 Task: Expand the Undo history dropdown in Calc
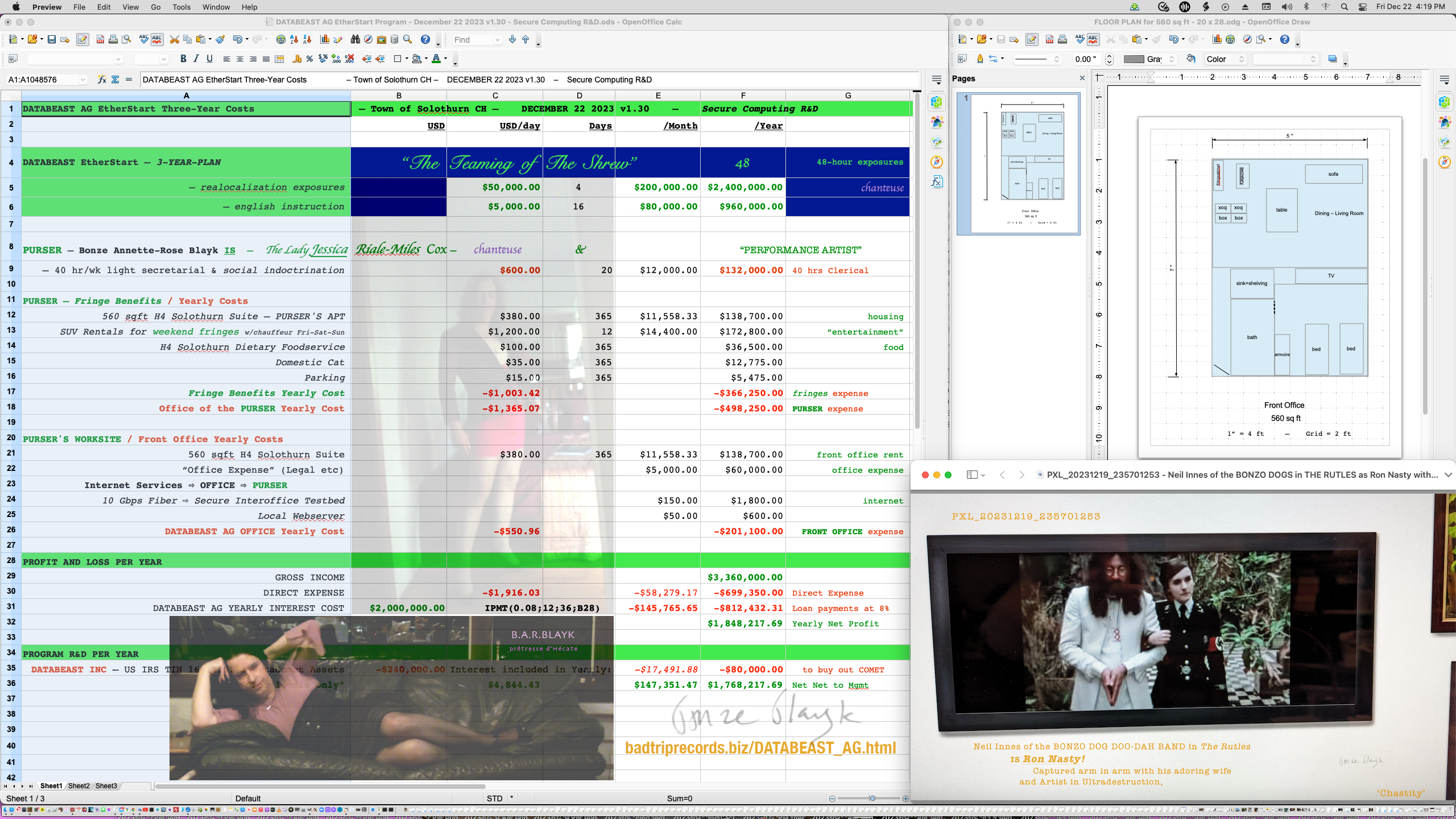click(x=247, y=39)
